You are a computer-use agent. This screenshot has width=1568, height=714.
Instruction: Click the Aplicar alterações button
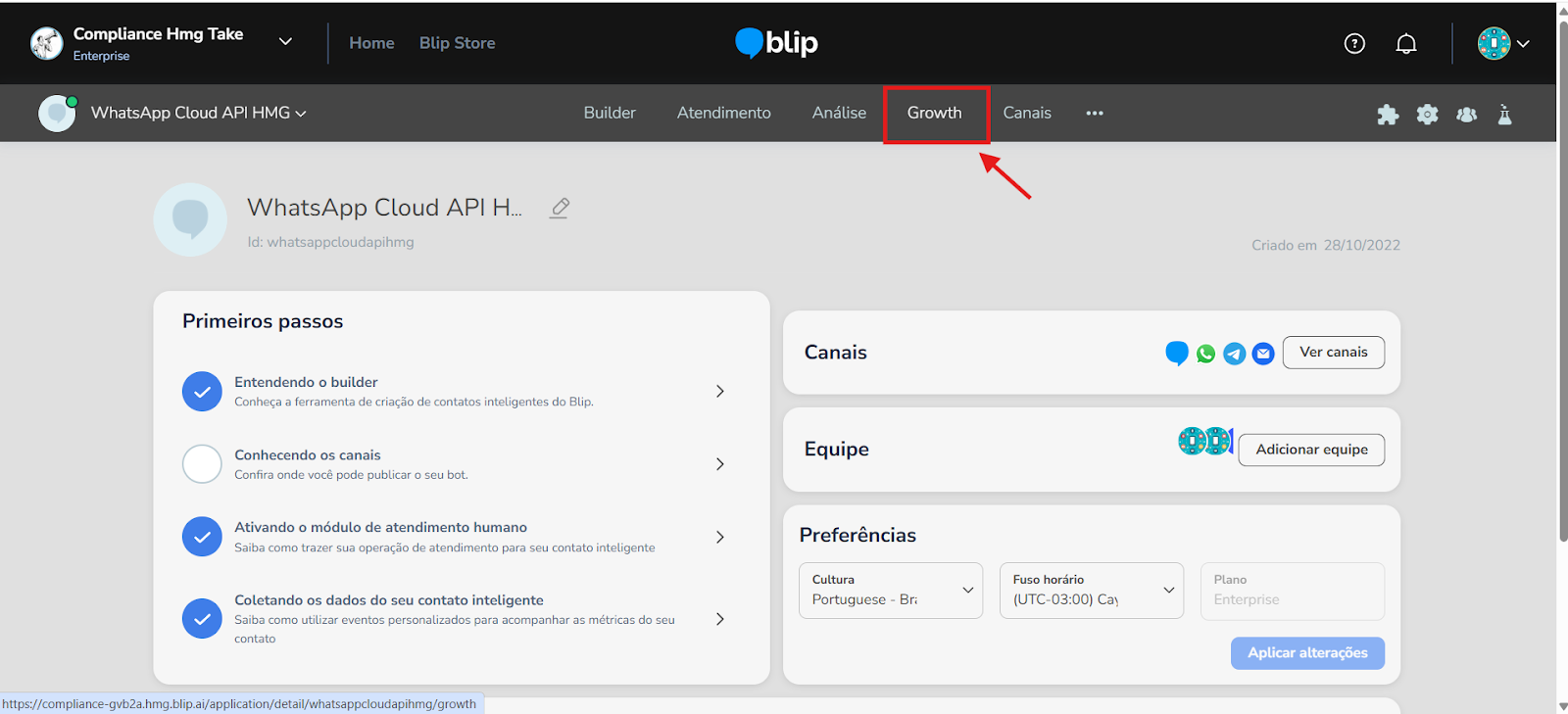pos(1307,653)
